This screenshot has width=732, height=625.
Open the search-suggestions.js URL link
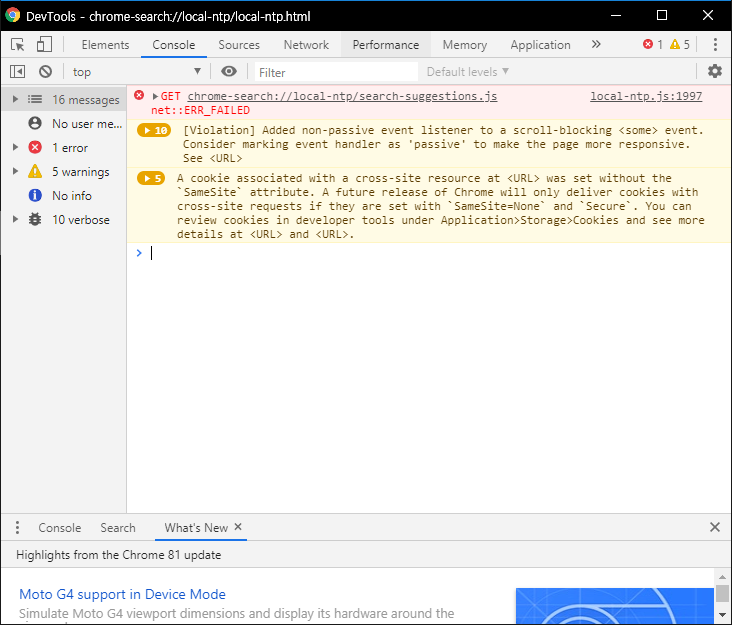click(342, 96)
